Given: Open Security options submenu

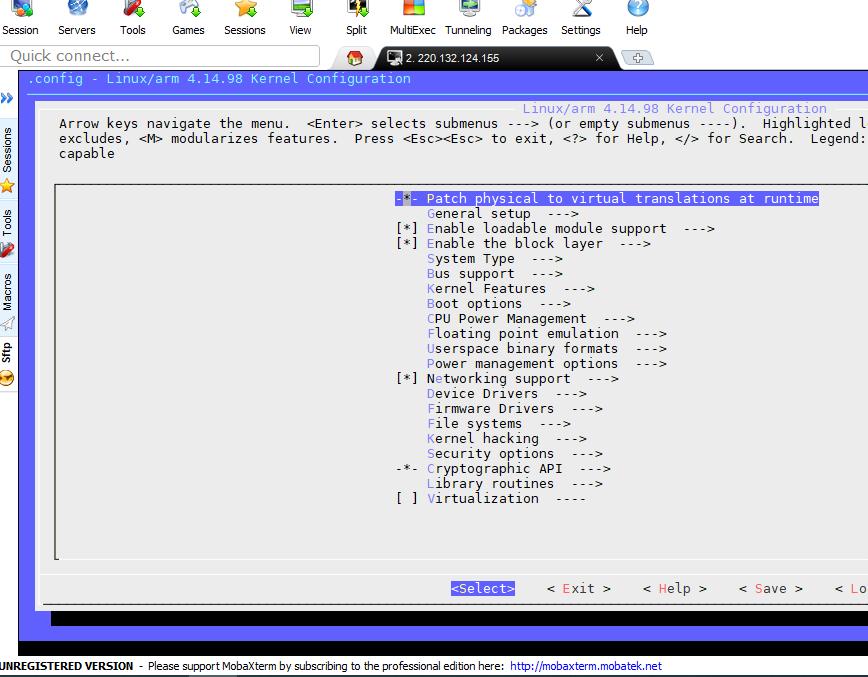Looking at the screenshot, I should click(515, 454).
